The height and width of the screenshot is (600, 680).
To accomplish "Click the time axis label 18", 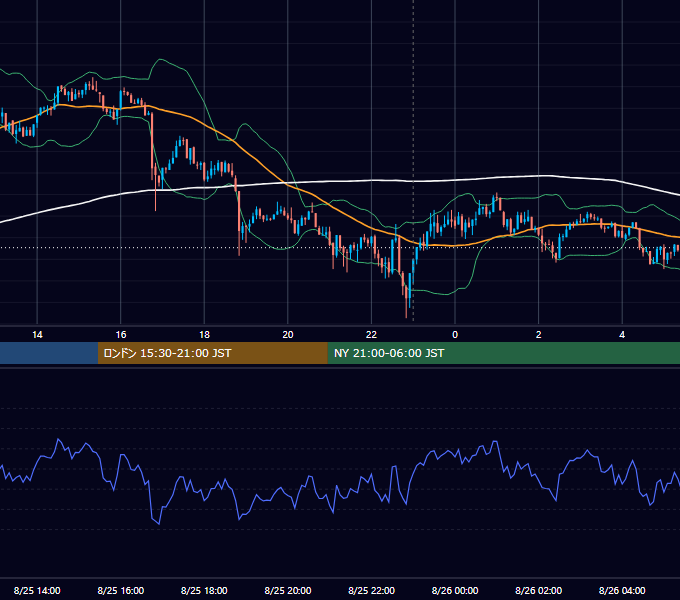I will [204, 335].
